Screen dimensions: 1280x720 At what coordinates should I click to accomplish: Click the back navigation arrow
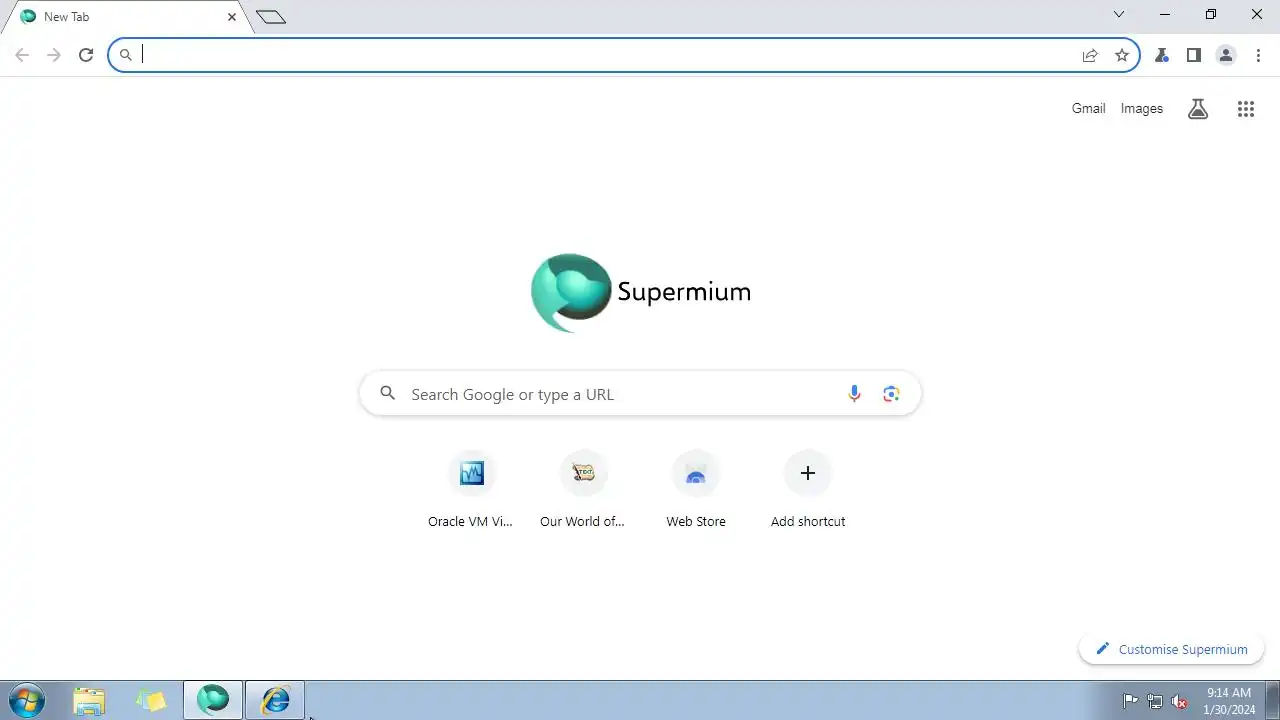pos(22,55)
